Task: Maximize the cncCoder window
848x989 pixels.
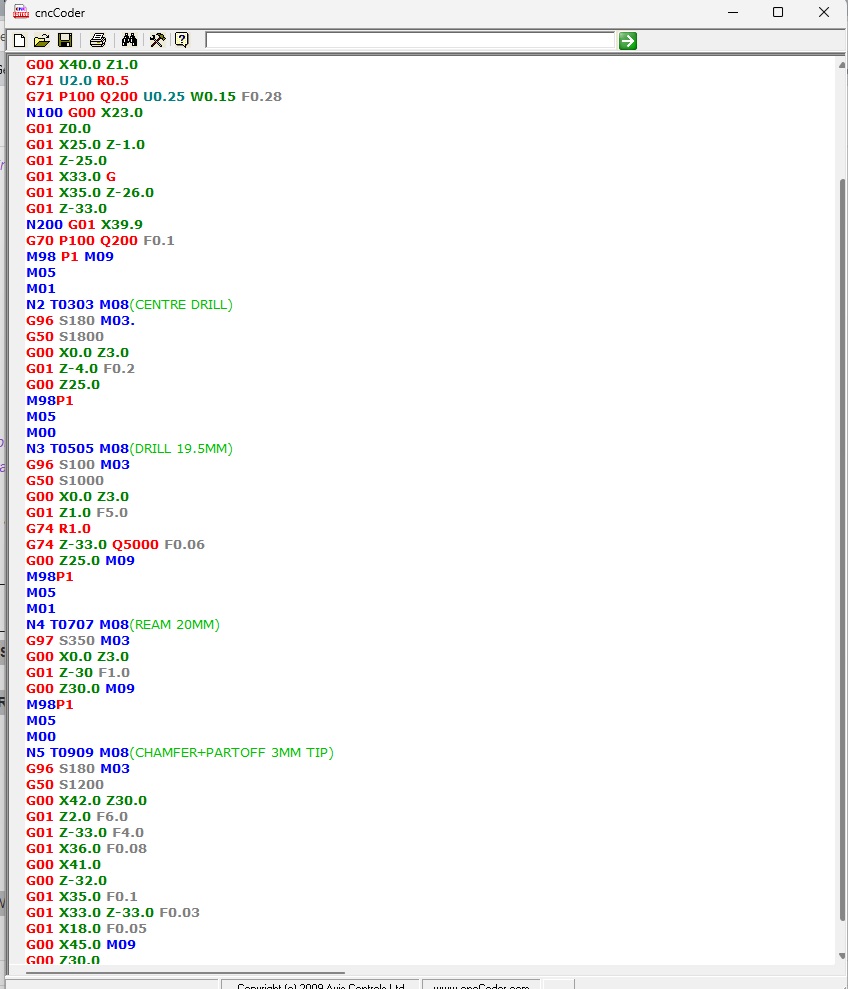Action: coord(778,13)
